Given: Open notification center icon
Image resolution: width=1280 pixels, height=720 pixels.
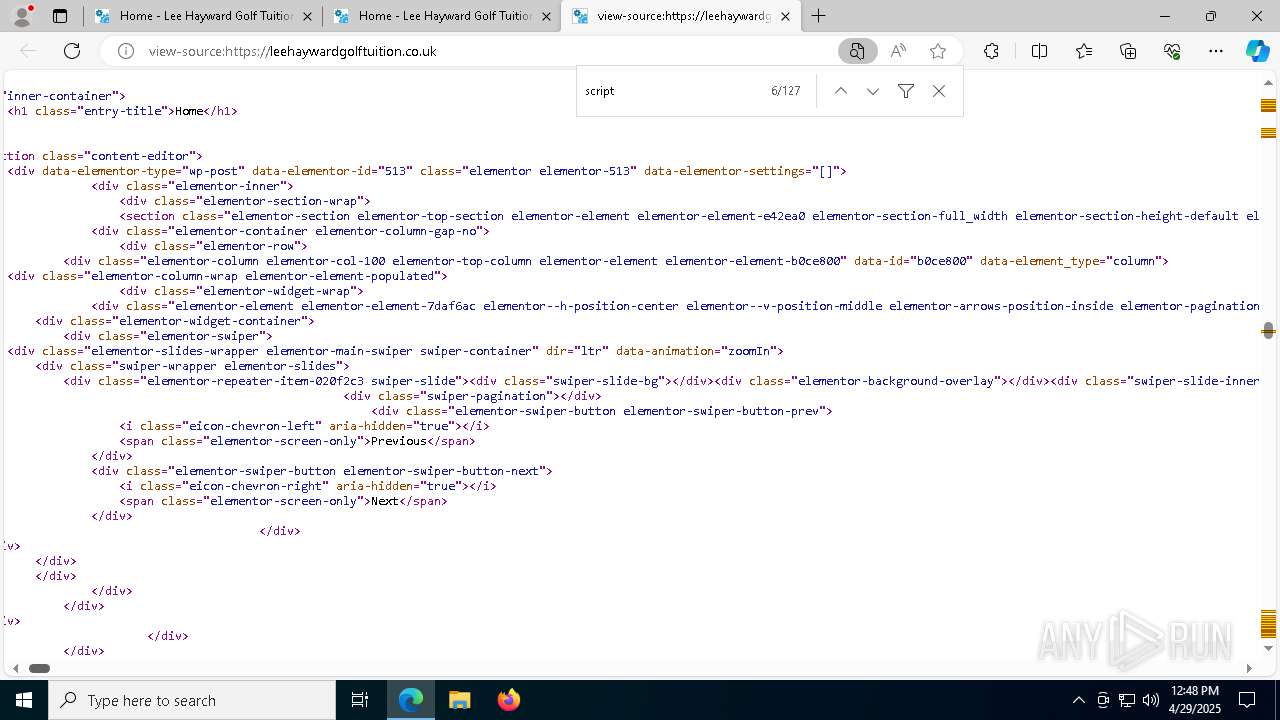Looking at the screenshot, I should point(1247,700).
